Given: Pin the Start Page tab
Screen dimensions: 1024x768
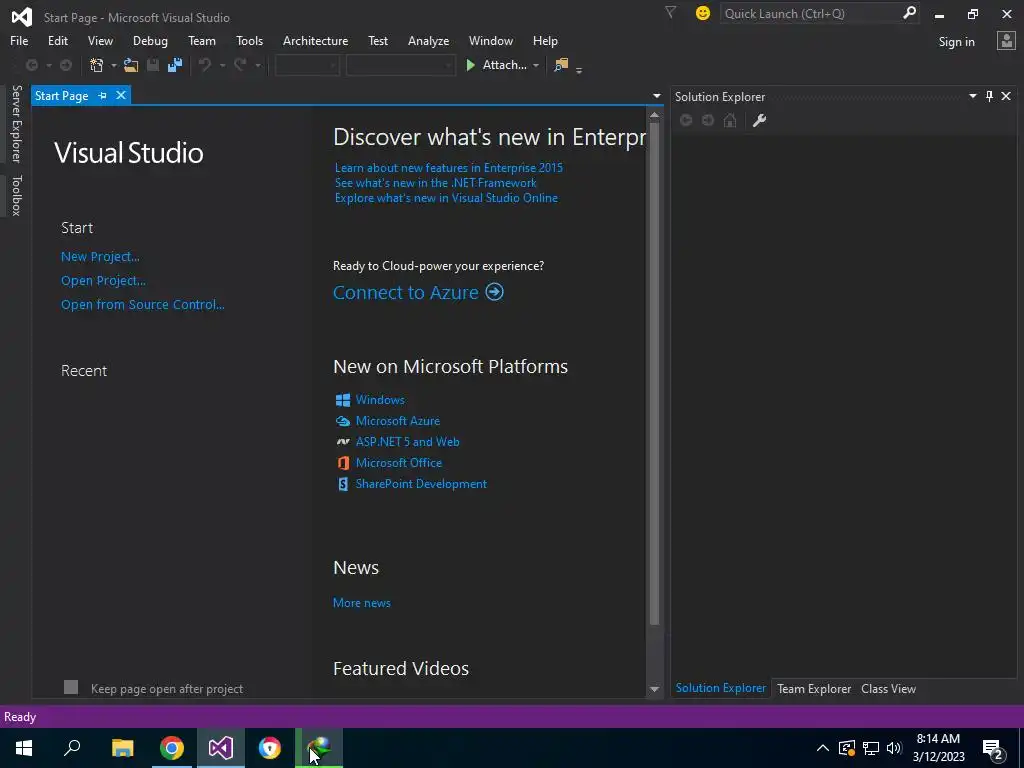Looking at the screenshot, I should [103, 95].
